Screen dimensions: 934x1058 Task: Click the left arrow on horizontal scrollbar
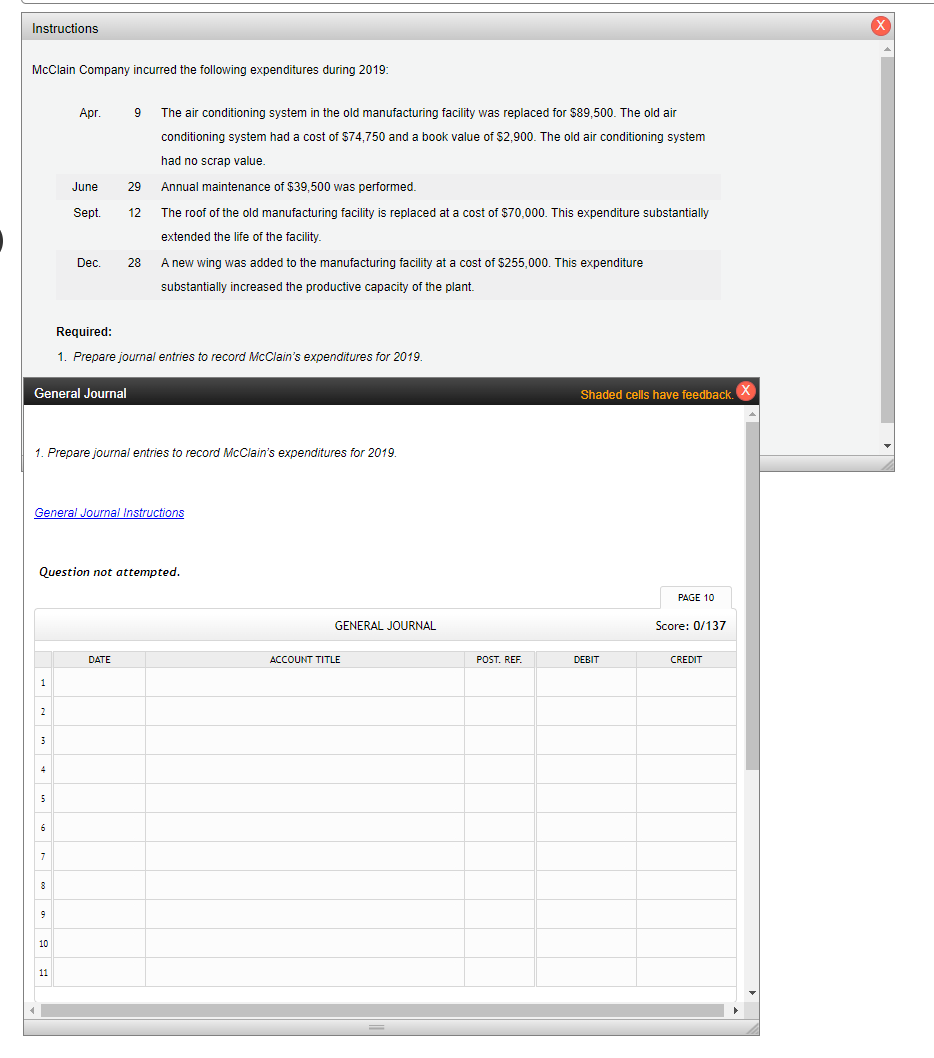[31, 1010]
